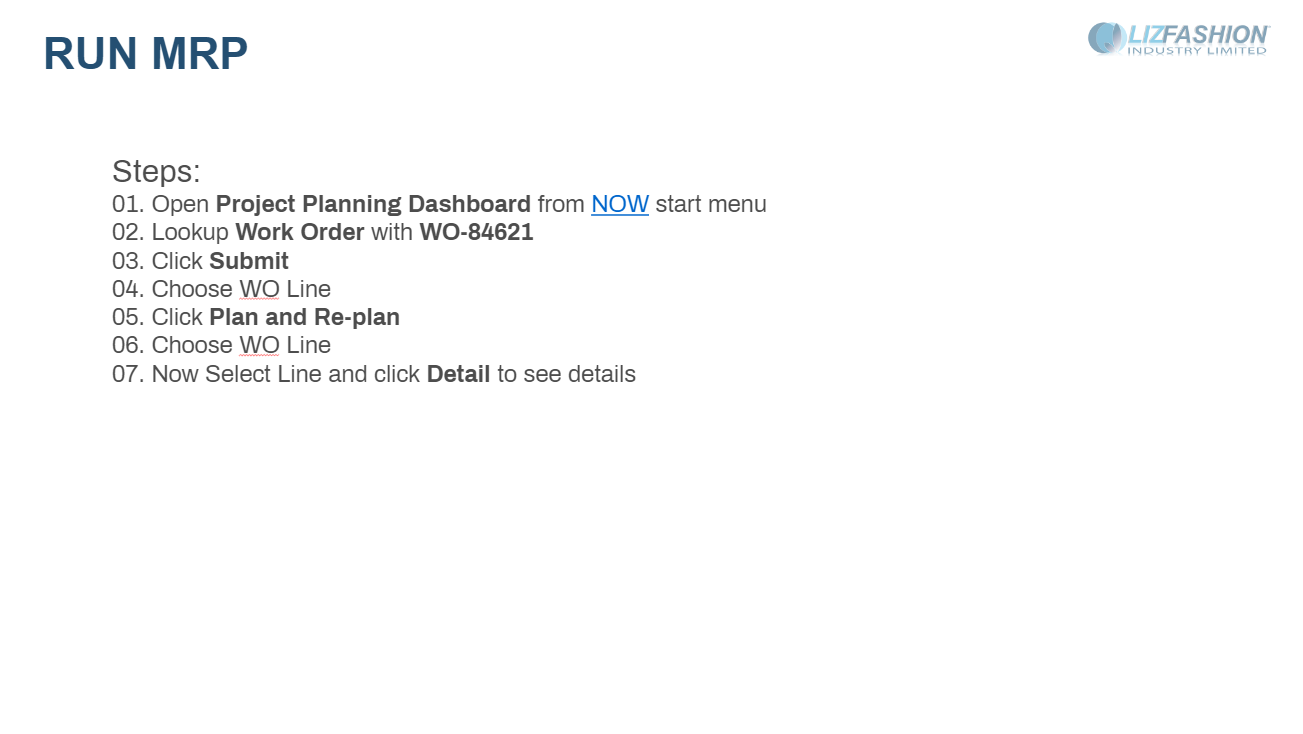This screenshot has width=1303, height=734.
Task: Select the Project Planning Dashboard bold text
Action: [373, 204]
